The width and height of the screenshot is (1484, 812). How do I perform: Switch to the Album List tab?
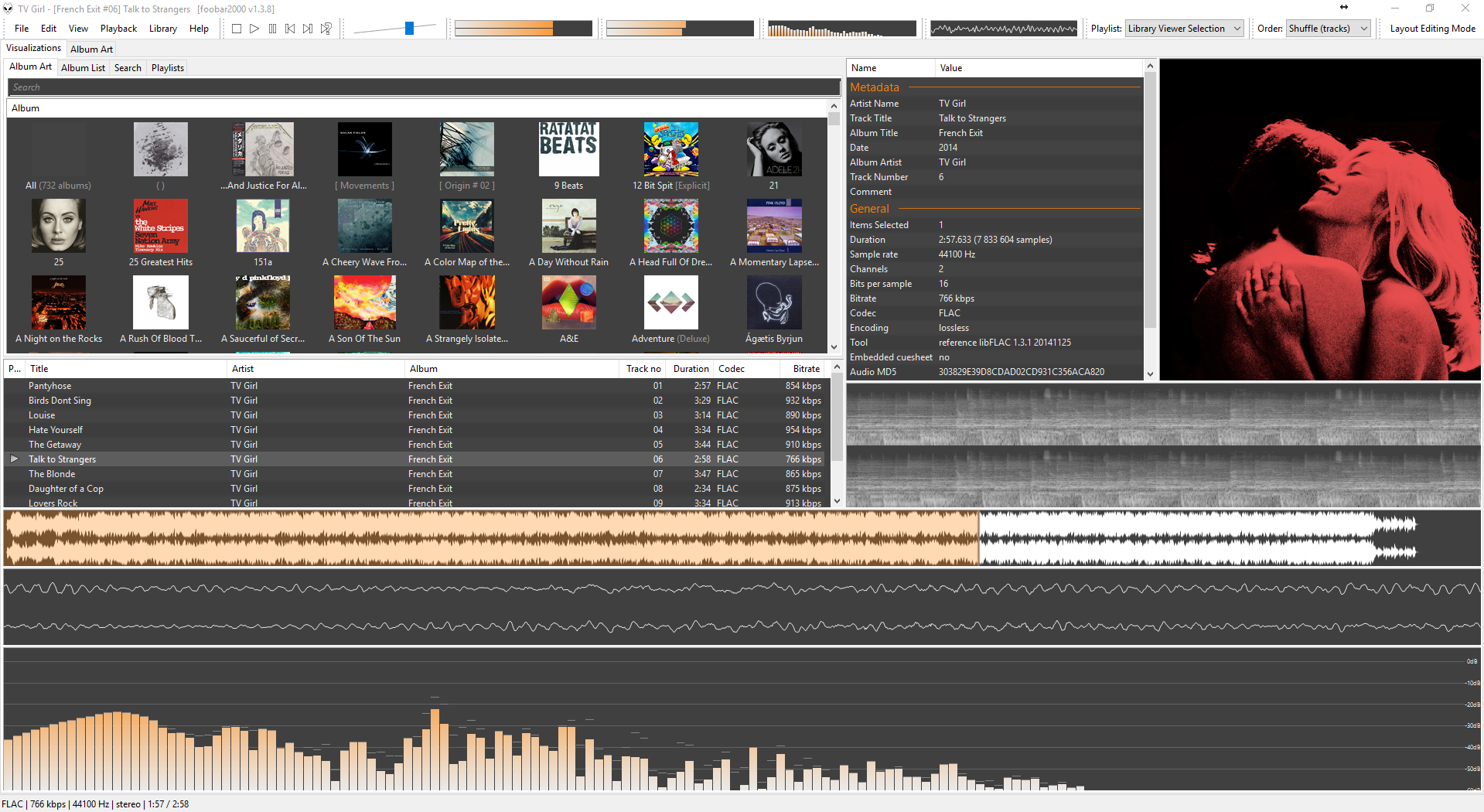click(83, 68)
